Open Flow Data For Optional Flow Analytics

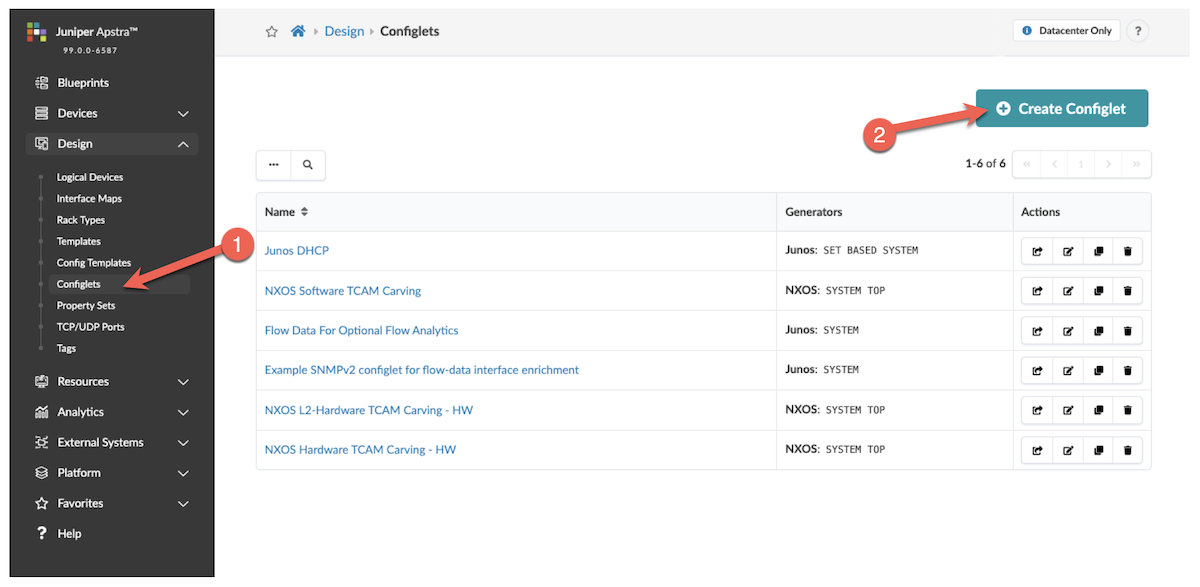tap(362, 331)
